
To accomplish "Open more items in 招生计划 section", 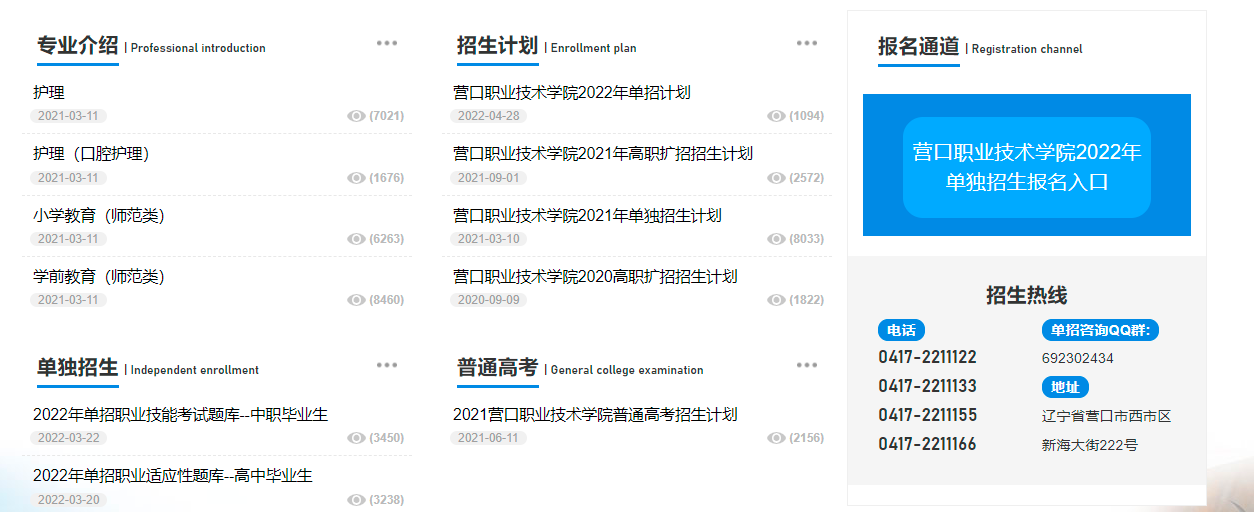I will (807, 43).
